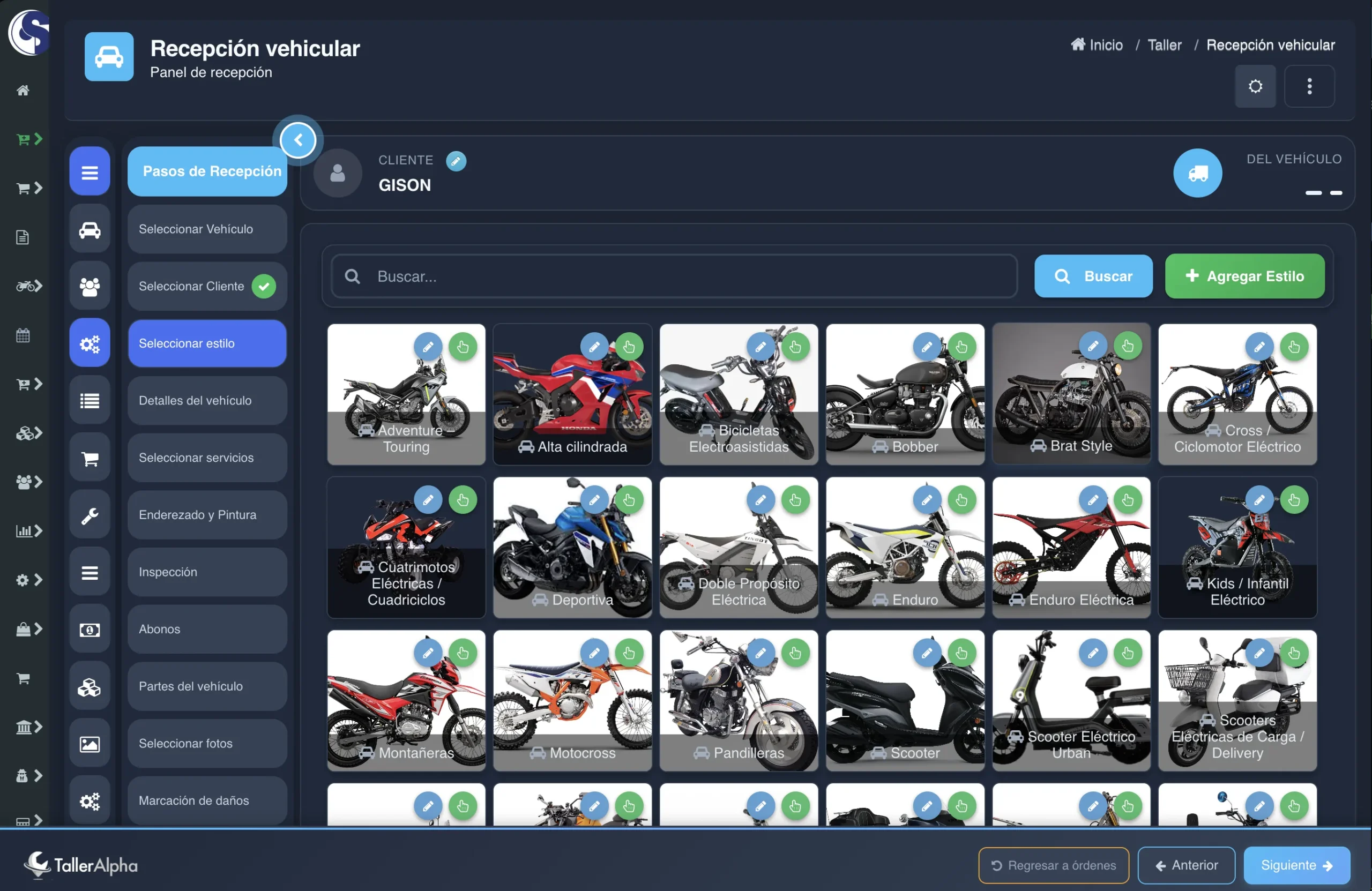Click the Agregar Estilo button

(1245, 276)
